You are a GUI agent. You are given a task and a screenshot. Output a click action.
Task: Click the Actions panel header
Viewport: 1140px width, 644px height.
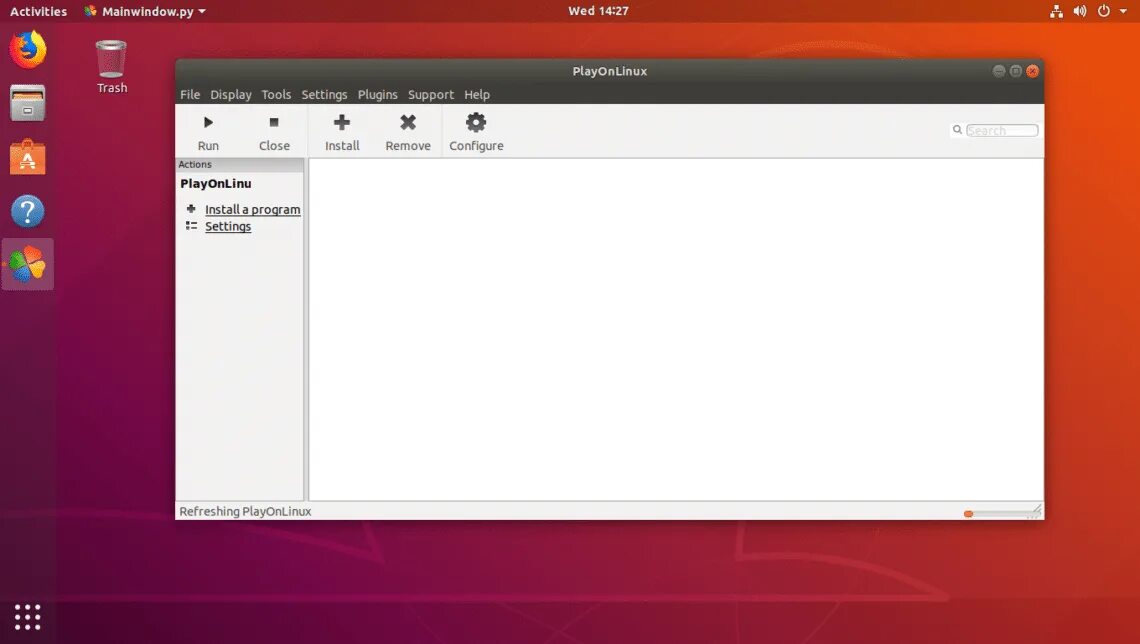tap(240, 164)
